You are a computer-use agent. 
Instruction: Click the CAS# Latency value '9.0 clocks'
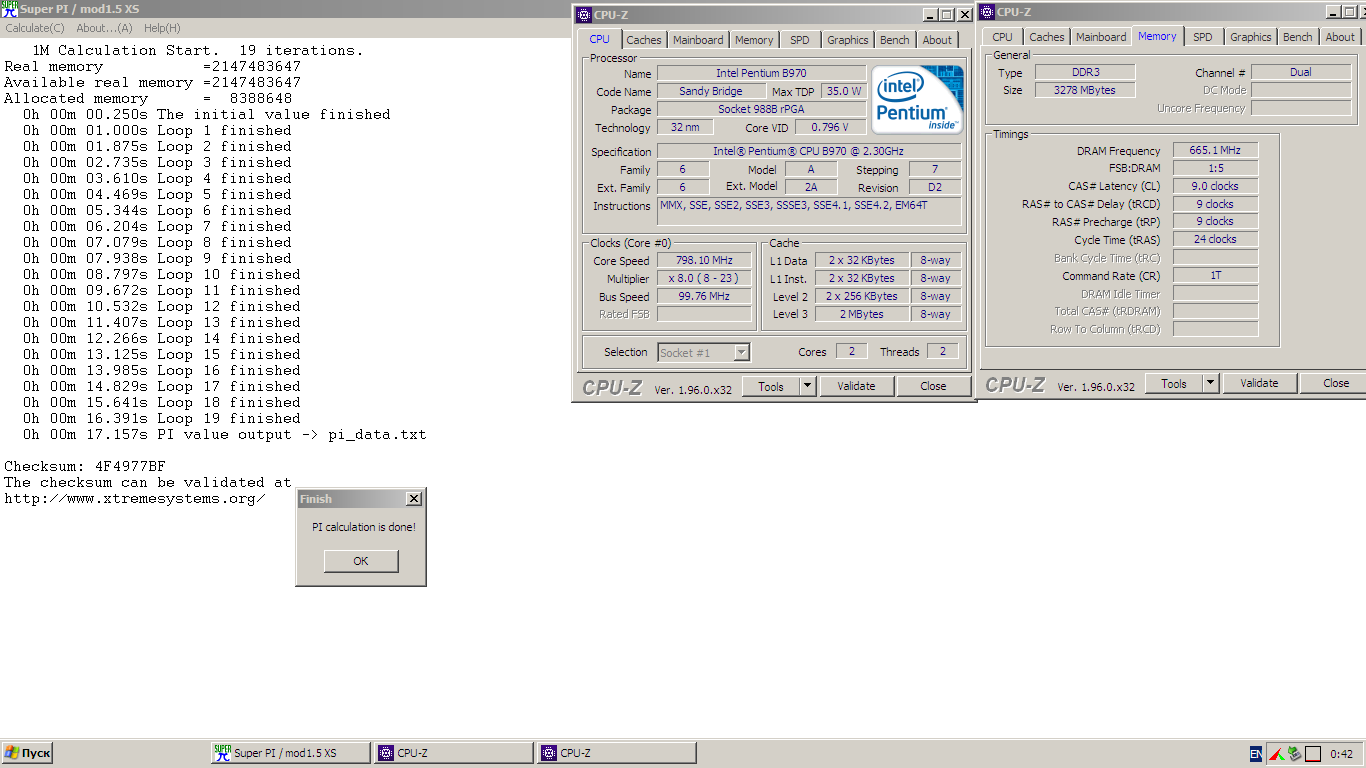point(1215,186)
